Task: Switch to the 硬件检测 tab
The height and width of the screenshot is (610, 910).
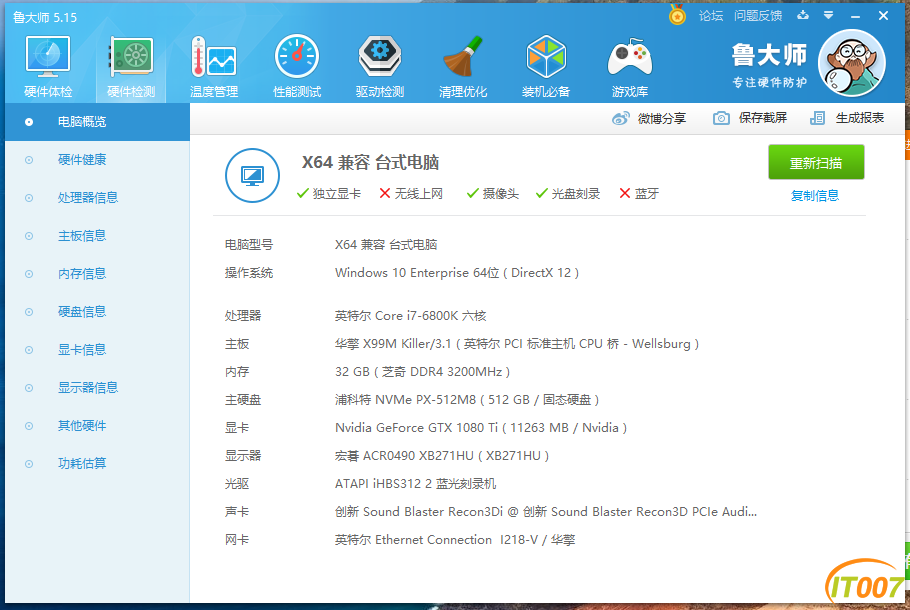Action: click(x=131, y=67)
